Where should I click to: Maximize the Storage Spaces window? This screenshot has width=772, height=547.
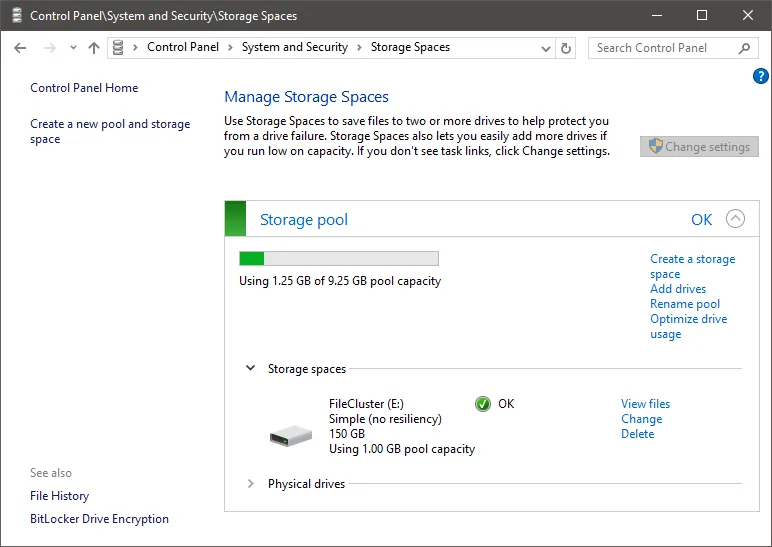702,15
